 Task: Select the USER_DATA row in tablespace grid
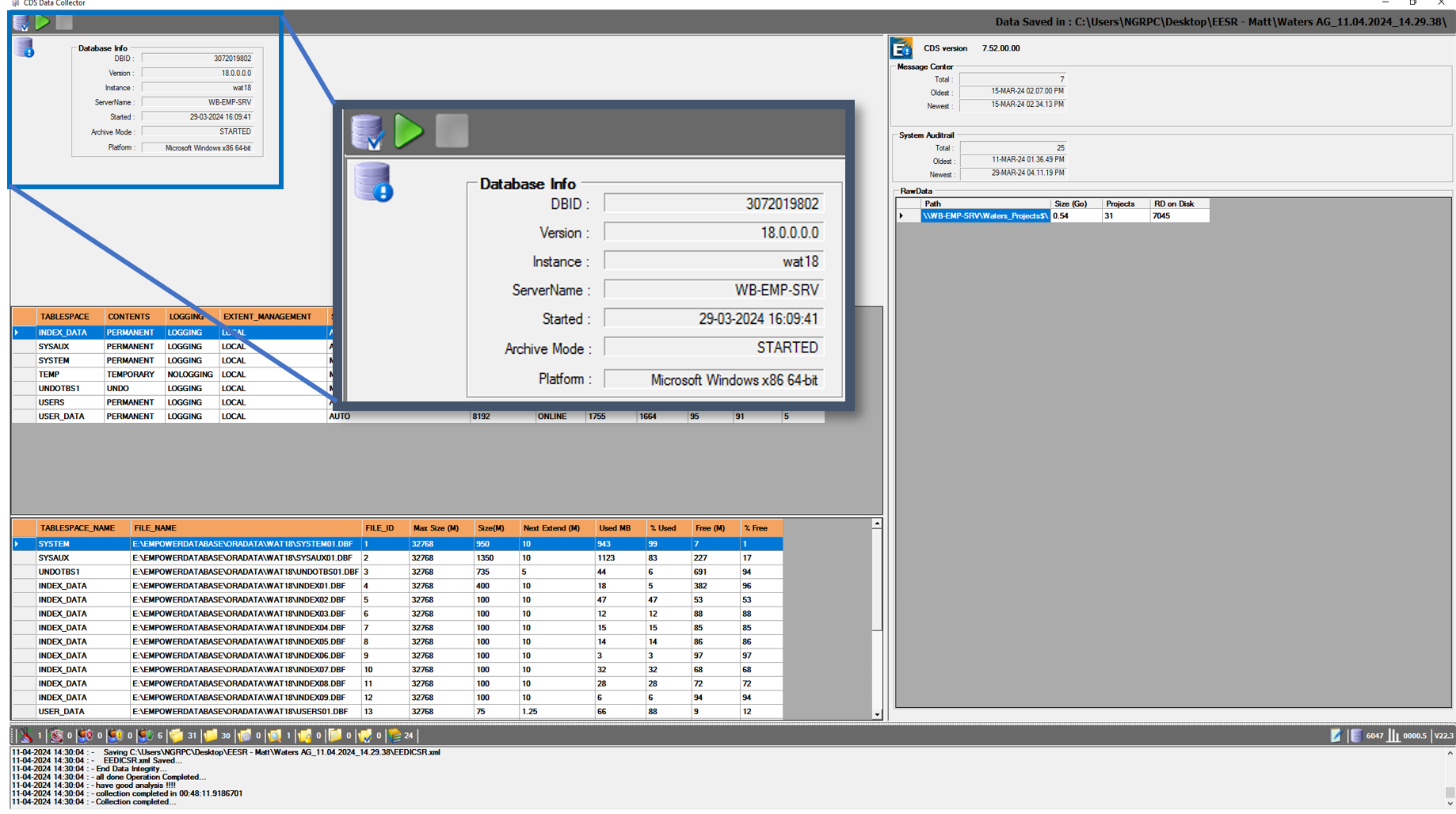[x=62, y=417]
